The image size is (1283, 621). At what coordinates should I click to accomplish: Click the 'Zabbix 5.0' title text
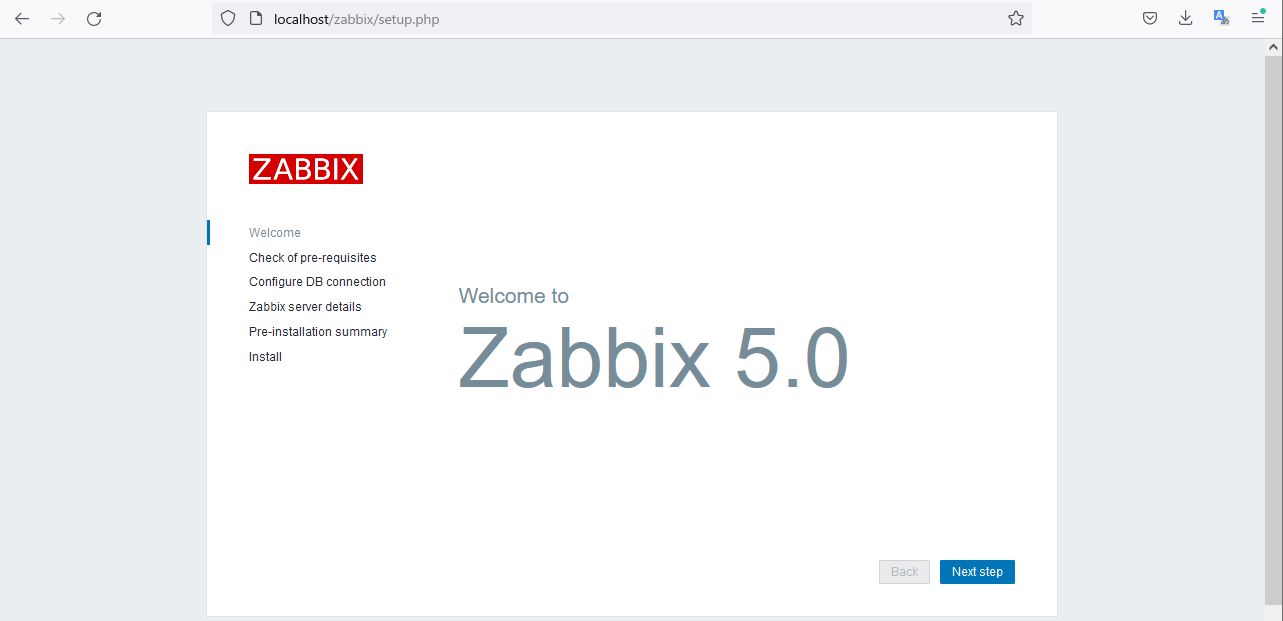pyautogui.click(x=653, y=358)
